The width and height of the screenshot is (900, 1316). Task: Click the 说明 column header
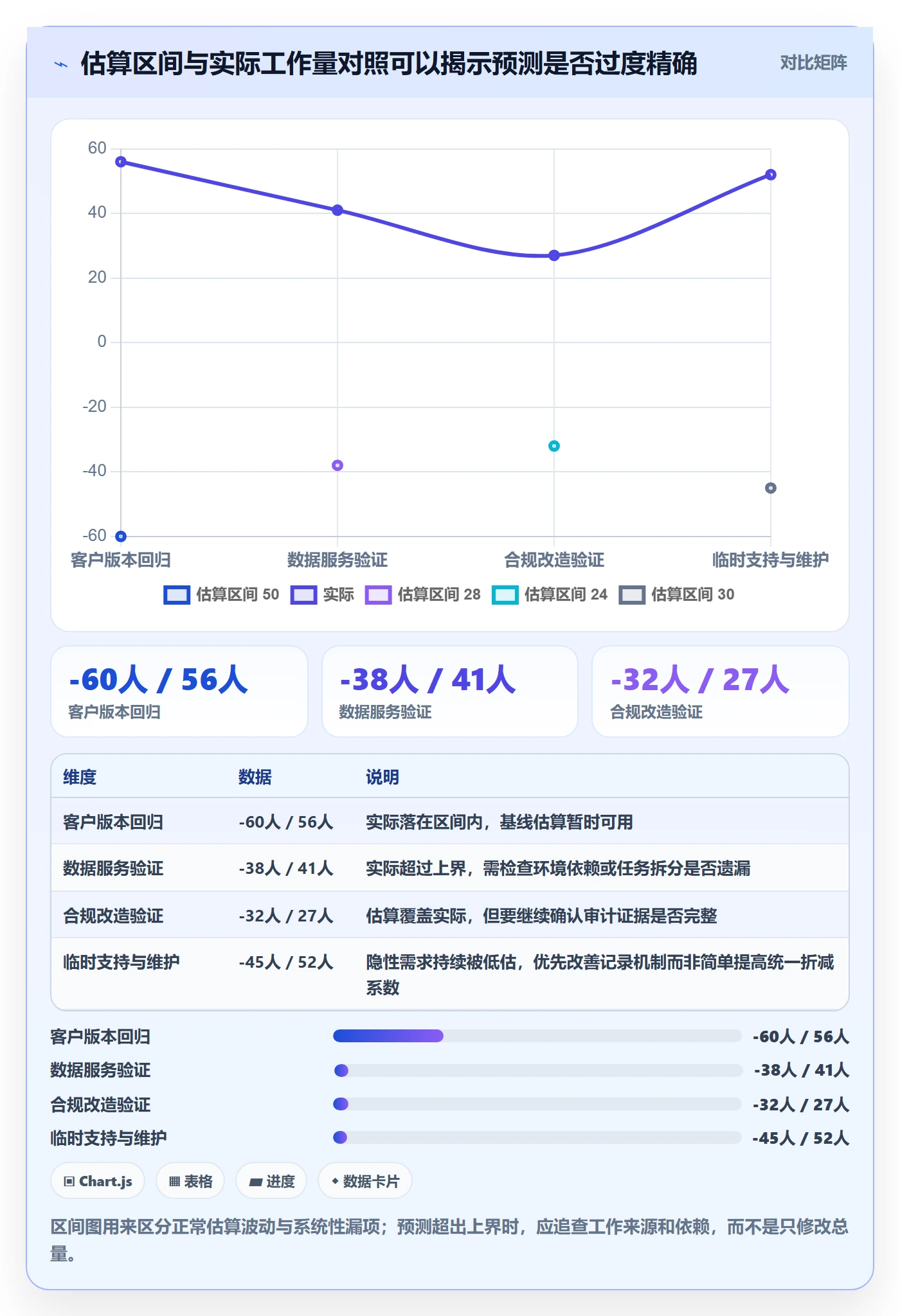[x=382, y=777]
